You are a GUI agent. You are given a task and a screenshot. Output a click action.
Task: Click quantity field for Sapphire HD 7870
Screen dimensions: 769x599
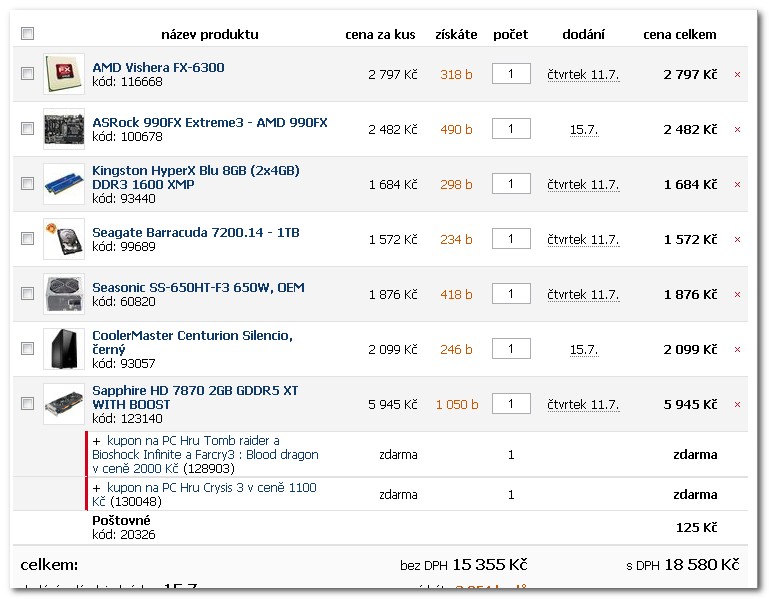pos(511,404)
